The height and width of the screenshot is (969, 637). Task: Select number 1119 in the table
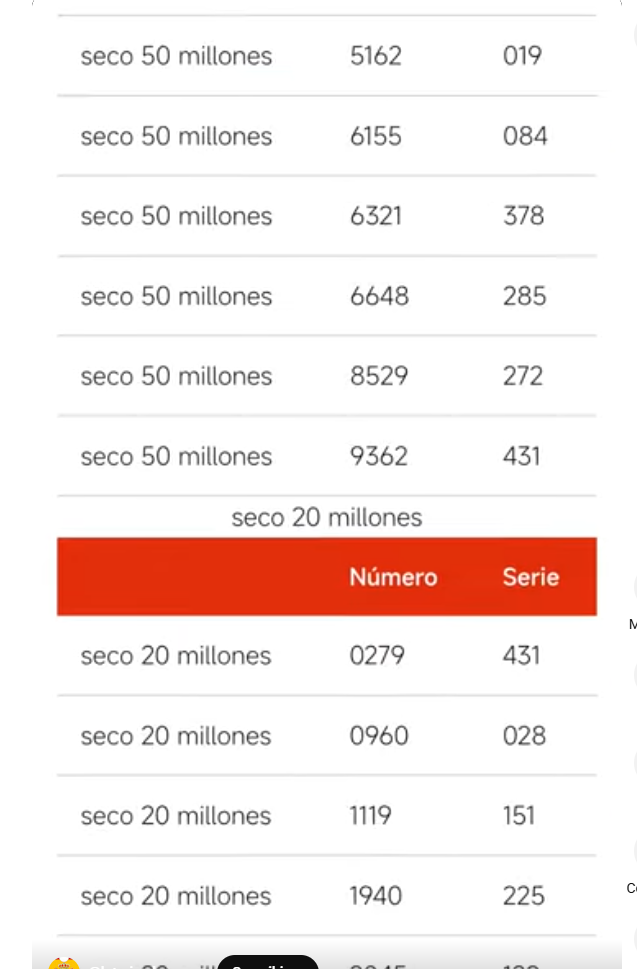[x=371, y=816]
